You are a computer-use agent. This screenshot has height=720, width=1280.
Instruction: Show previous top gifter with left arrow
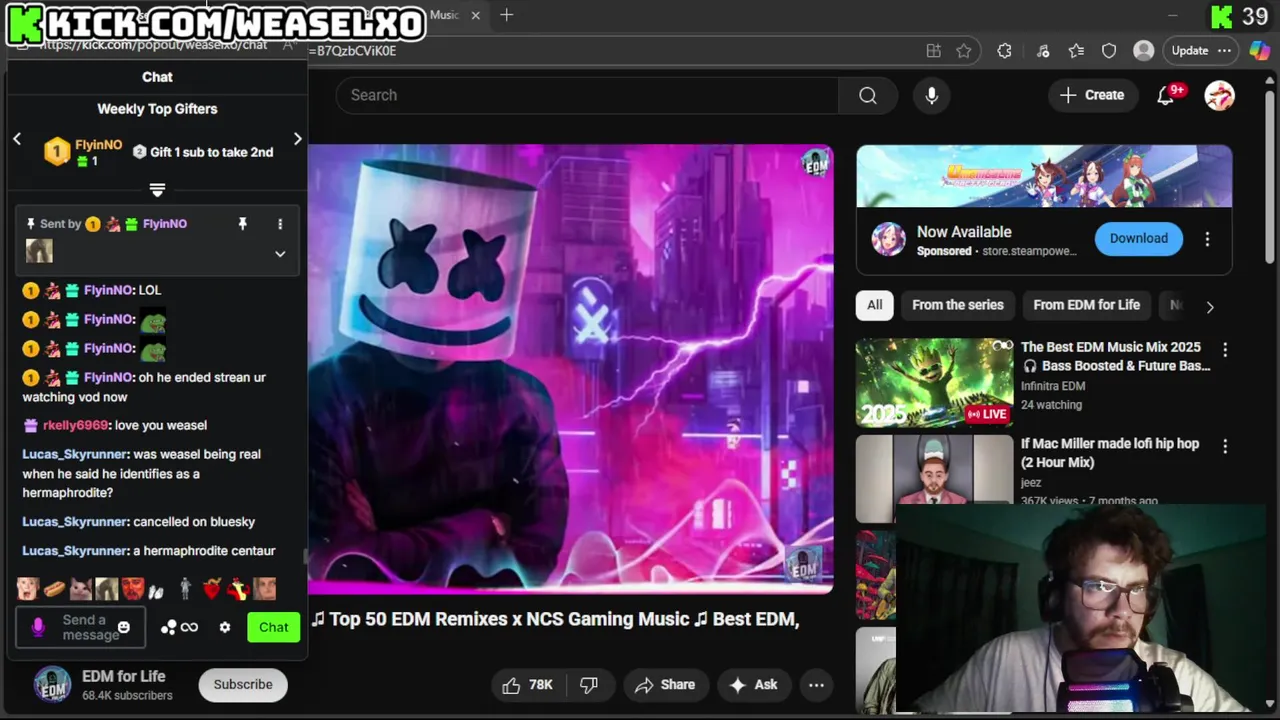click(x=17, y=139)
